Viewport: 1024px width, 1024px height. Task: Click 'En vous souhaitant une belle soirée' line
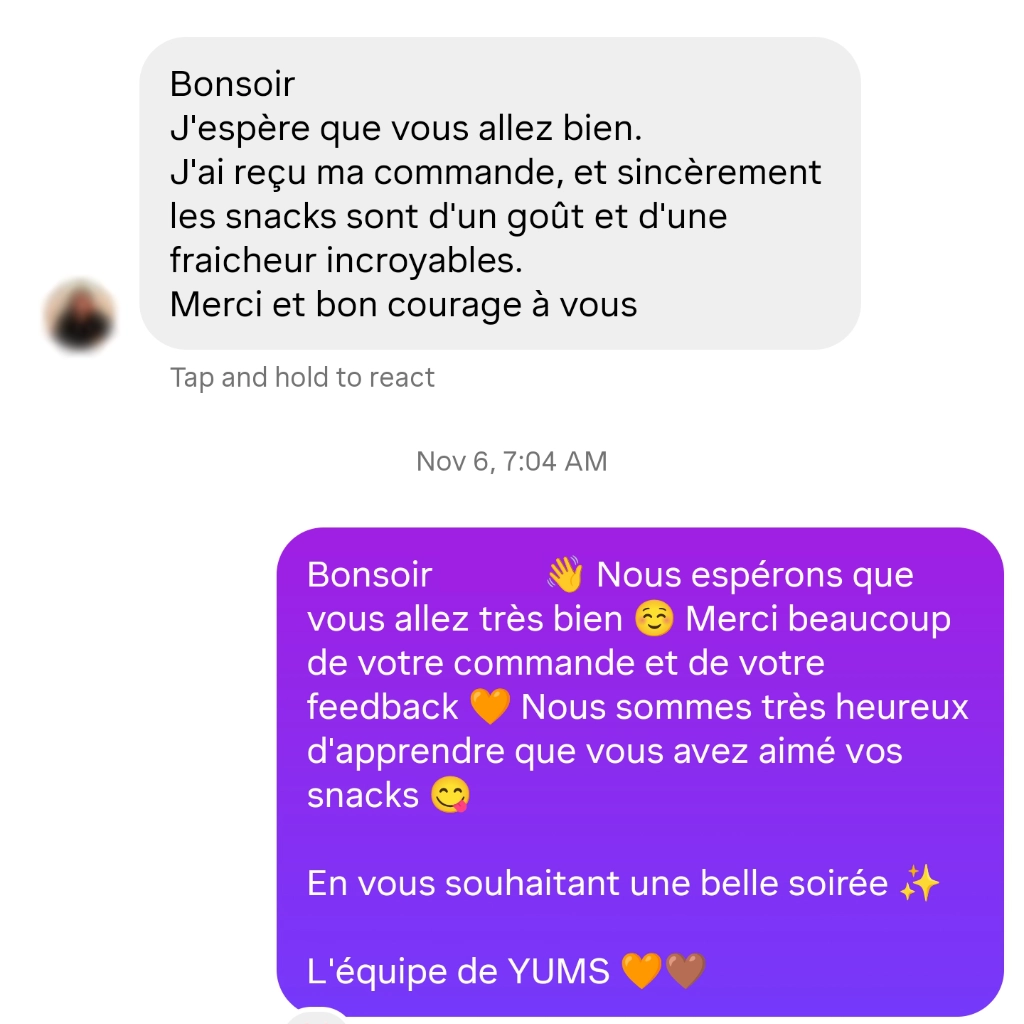tap(598, 883)
